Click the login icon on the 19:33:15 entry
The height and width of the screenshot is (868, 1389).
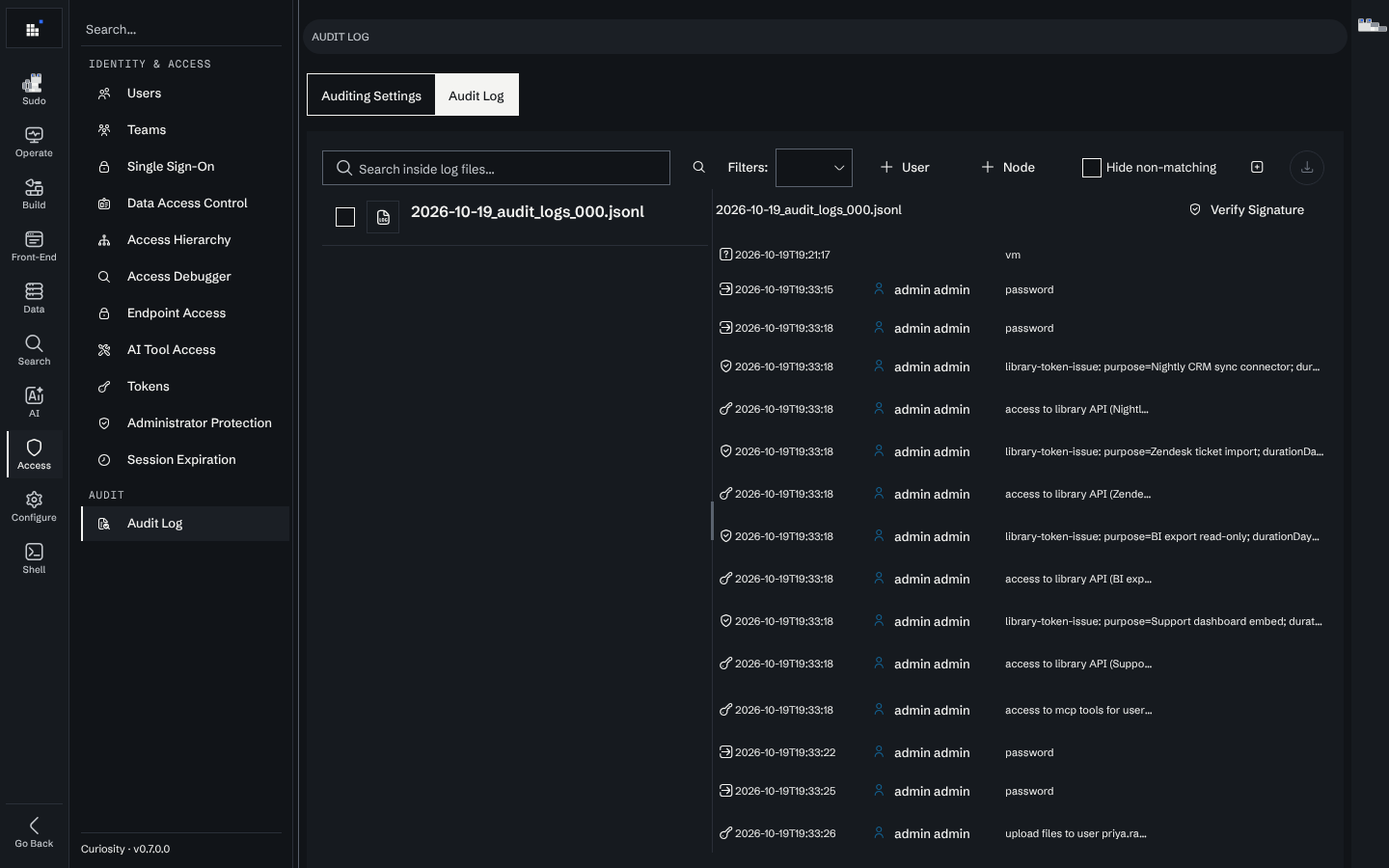725,289
